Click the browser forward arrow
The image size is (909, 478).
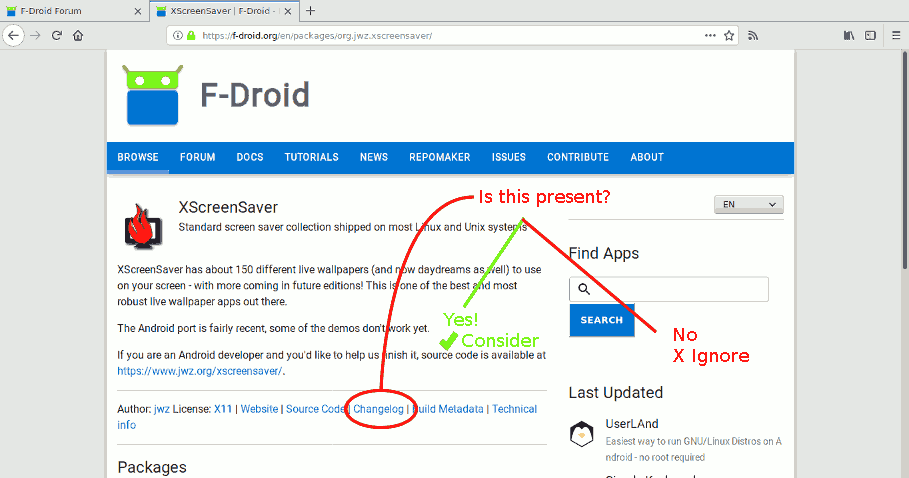[35, 35]
